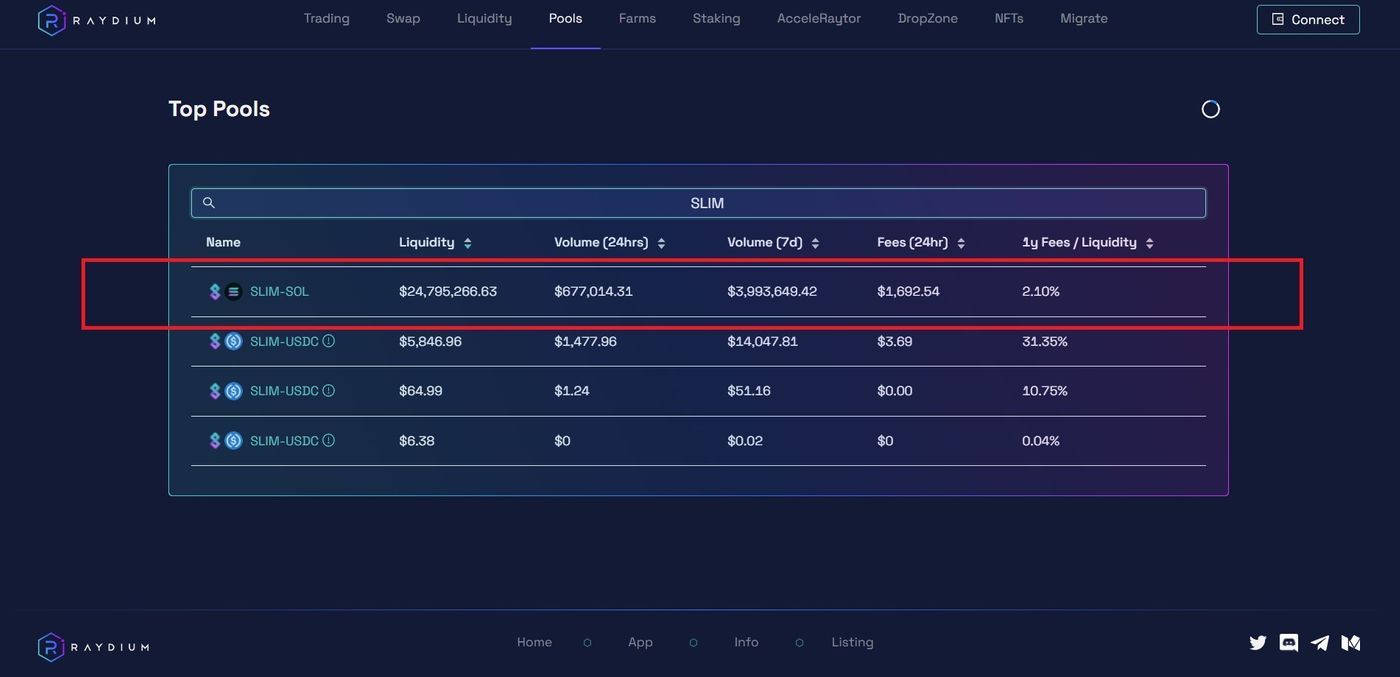Open SLIM-USDC pool with $6.38 liquidity
Screen dimensions: 1400x677
[284, 441]
